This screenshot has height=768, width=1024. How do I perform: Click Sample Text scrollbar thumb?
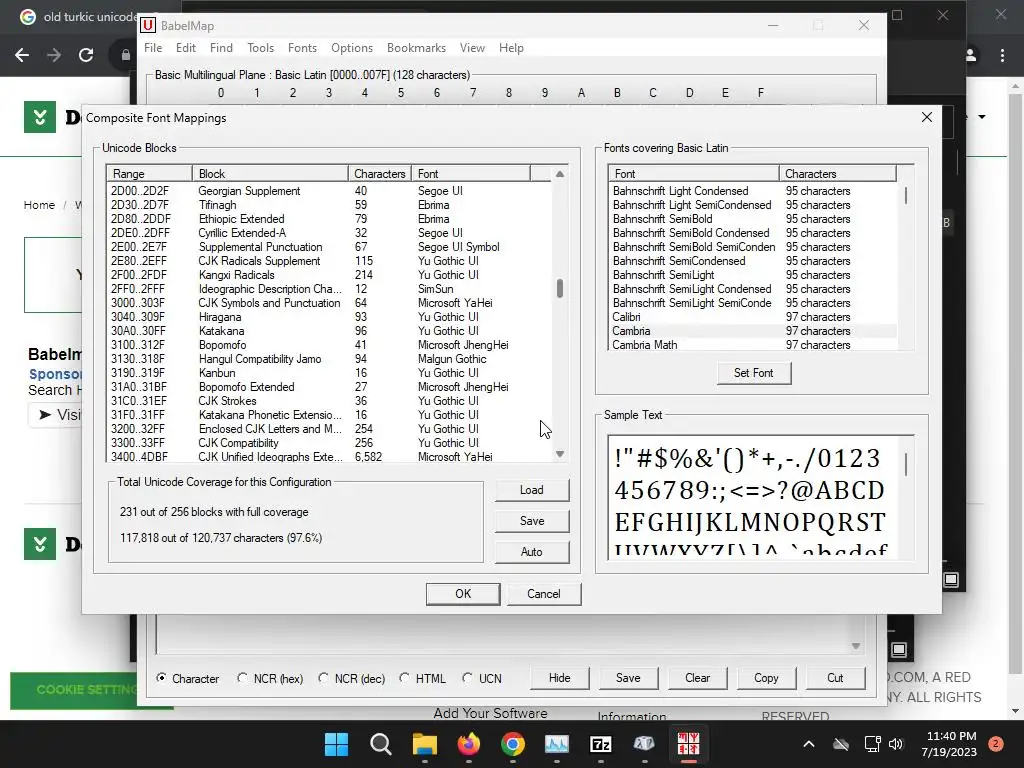tap(906, 464)
